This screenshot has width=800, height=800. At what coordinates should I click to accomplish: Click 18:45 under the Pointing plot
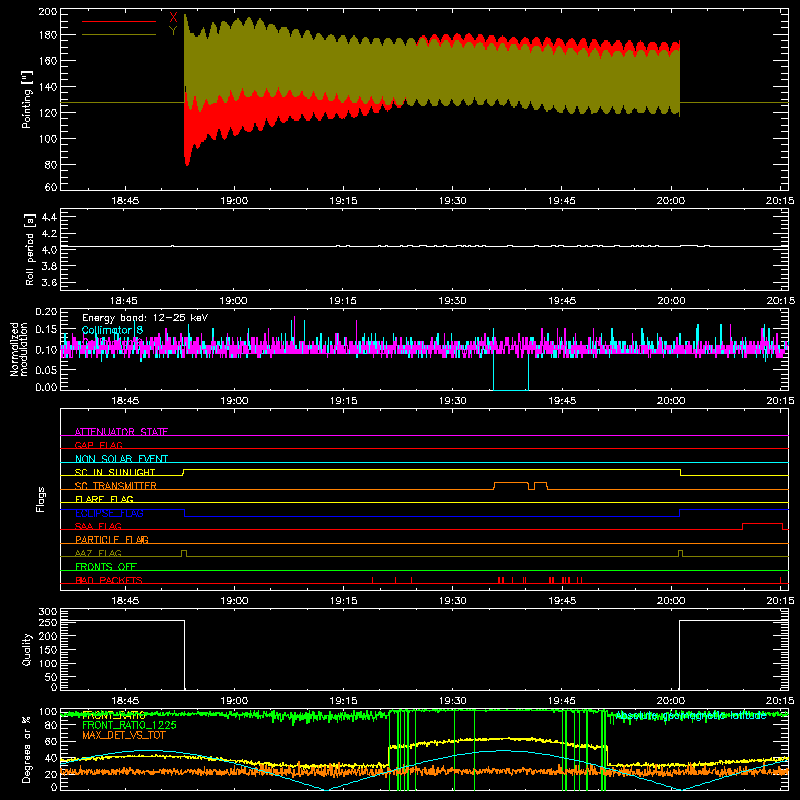125,201
